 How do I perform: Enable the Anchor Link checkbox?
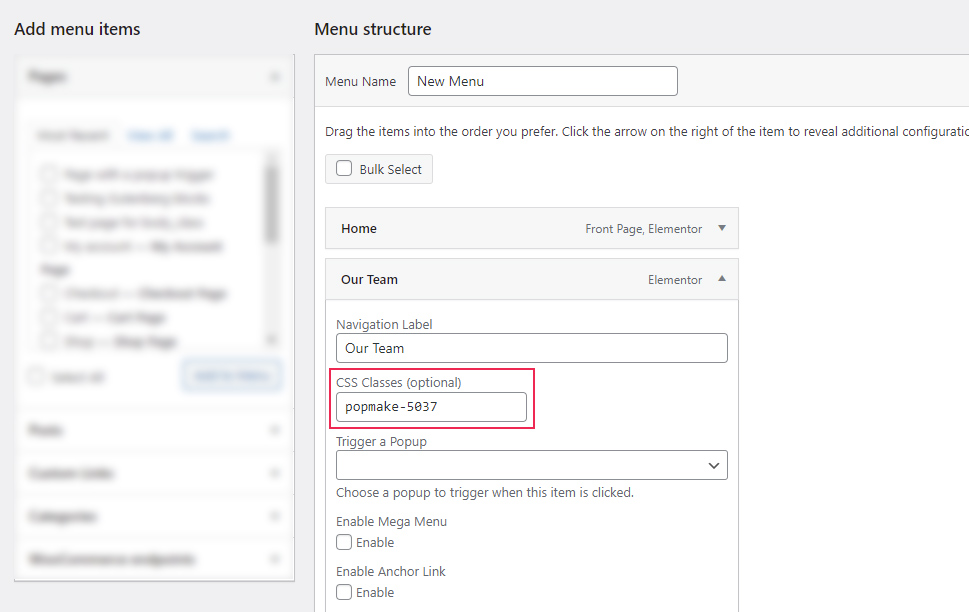[x=343, y=591]
